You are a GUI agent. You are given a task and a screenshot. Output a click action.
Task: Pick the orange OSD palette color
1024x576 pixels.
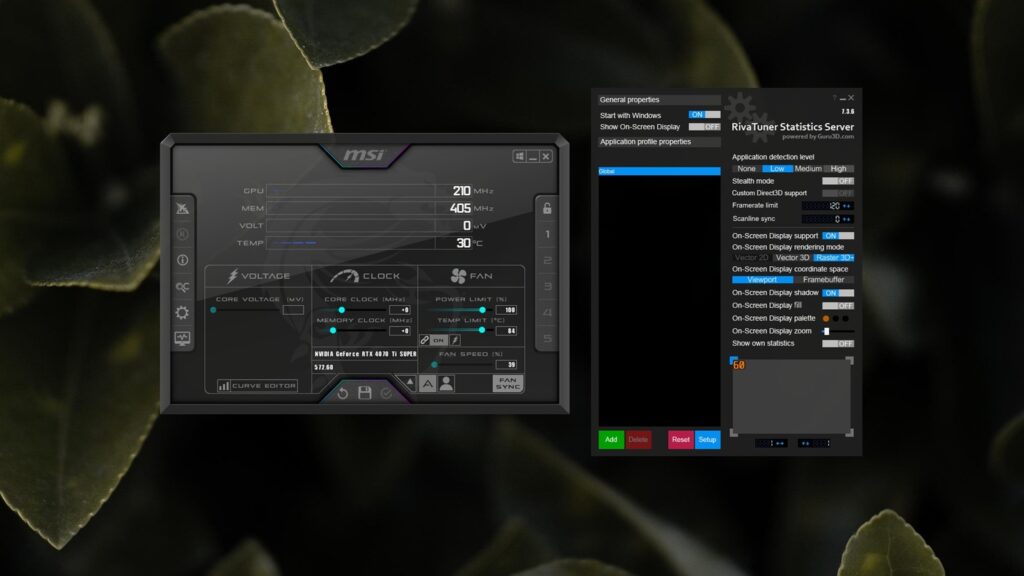(826, 319)
